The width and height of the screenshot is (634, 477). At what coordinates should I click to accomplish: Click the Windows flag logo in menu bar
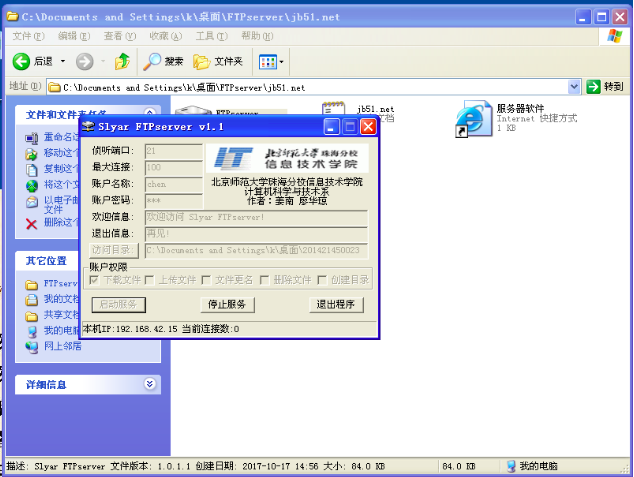click(x=615, y=36)
